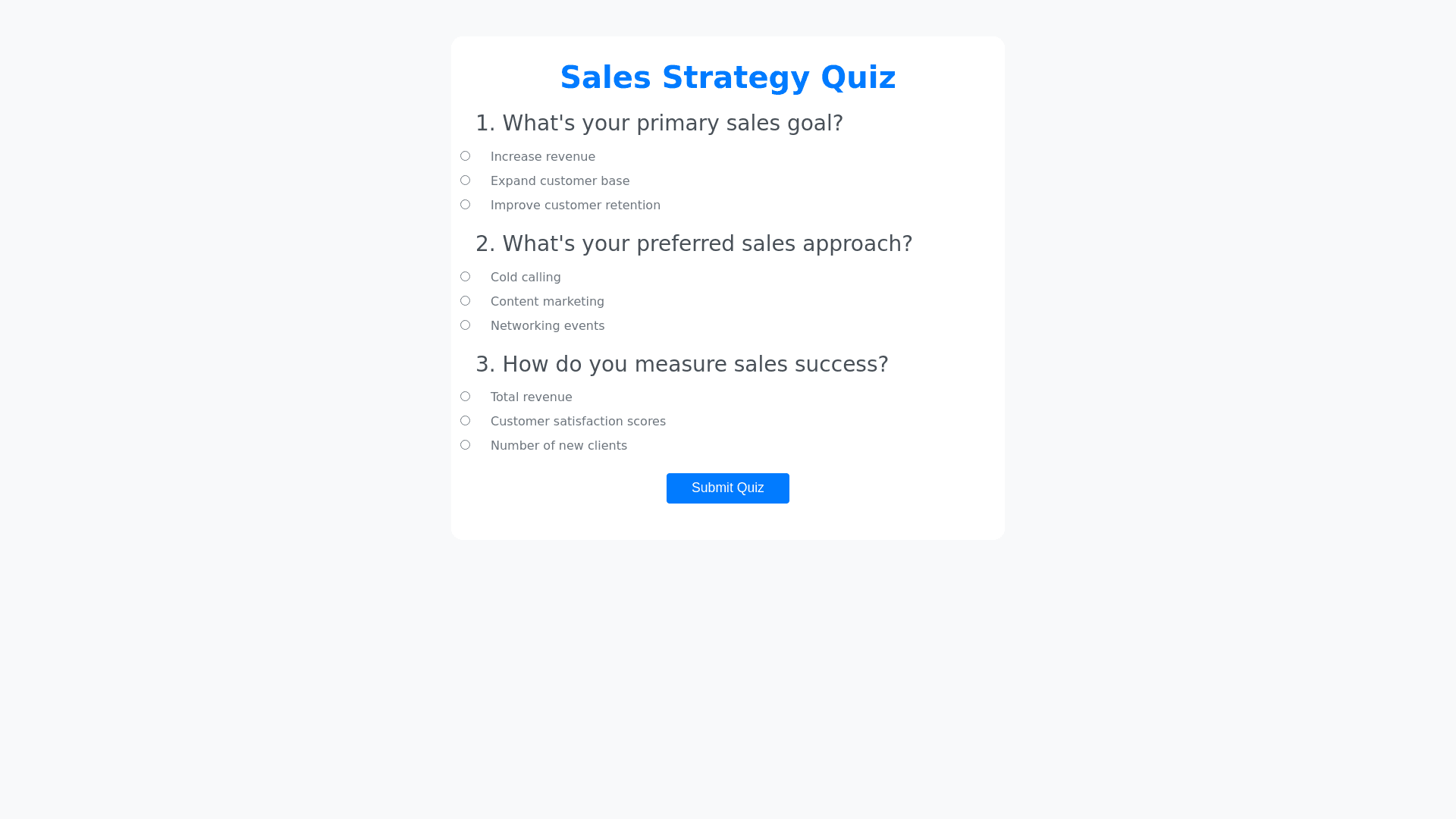This screenshot has height=819, width=1456.
Task: Click the 'Number of new clients' label text
Action: coord(558,446)
